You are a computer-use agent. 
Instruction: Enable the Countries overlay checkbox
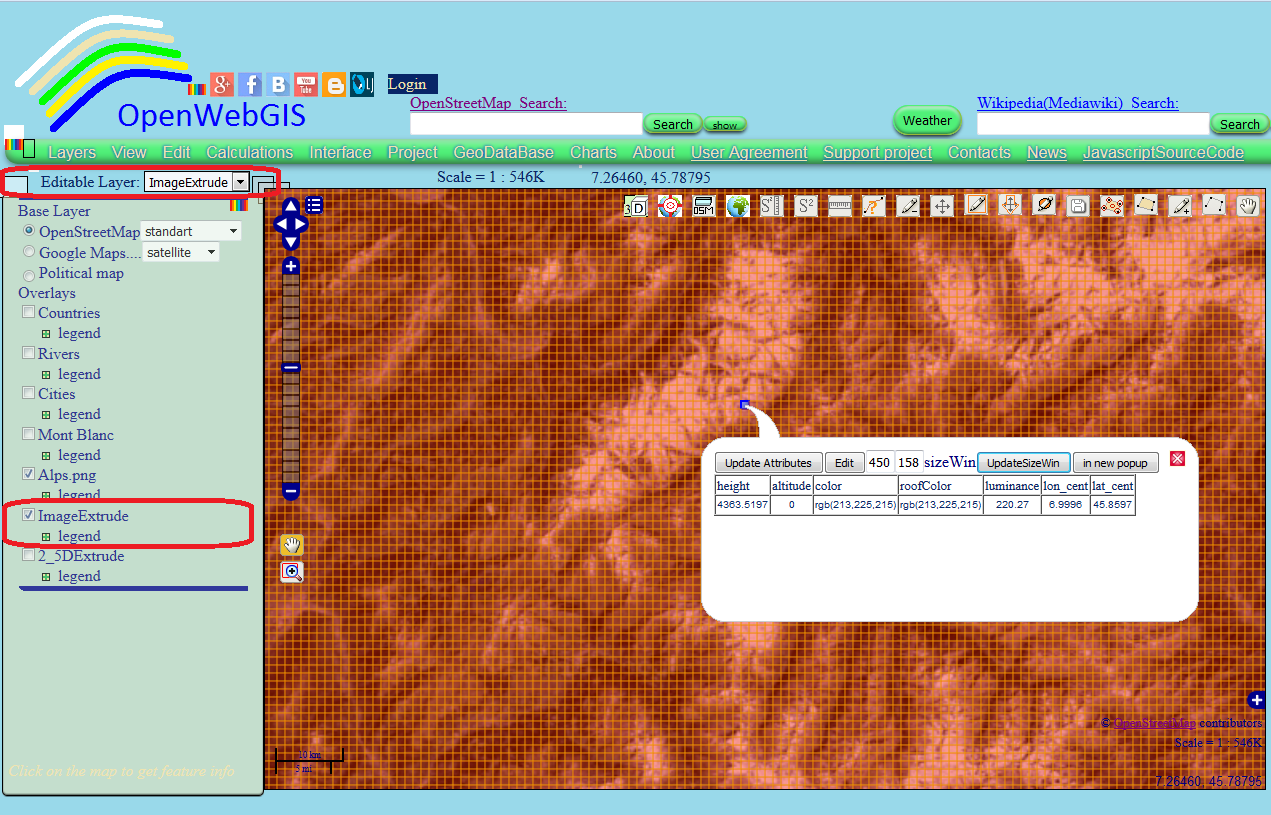click(x=28, y=313)
